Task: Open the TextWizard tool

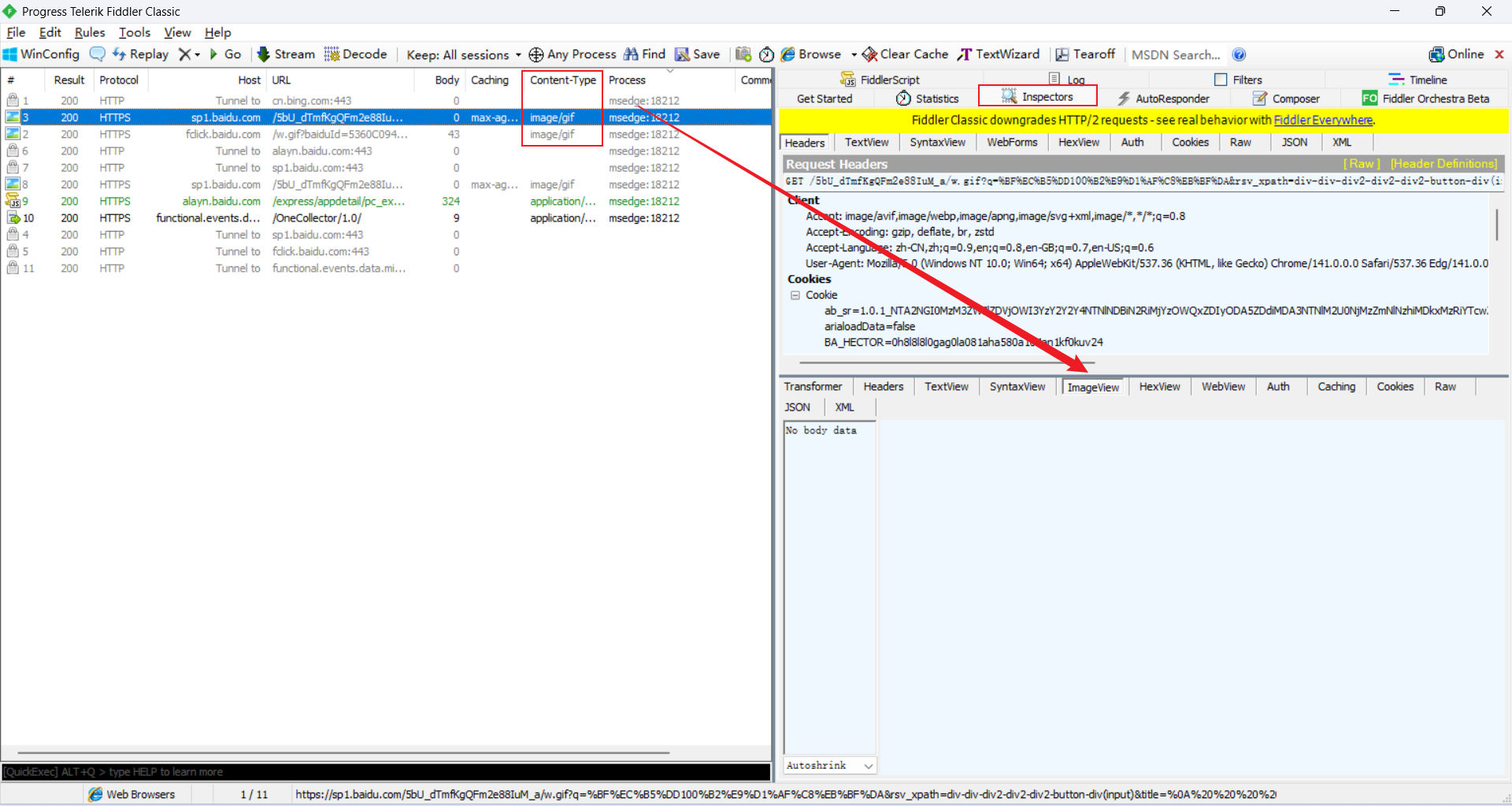Action: tap(999, 54)
